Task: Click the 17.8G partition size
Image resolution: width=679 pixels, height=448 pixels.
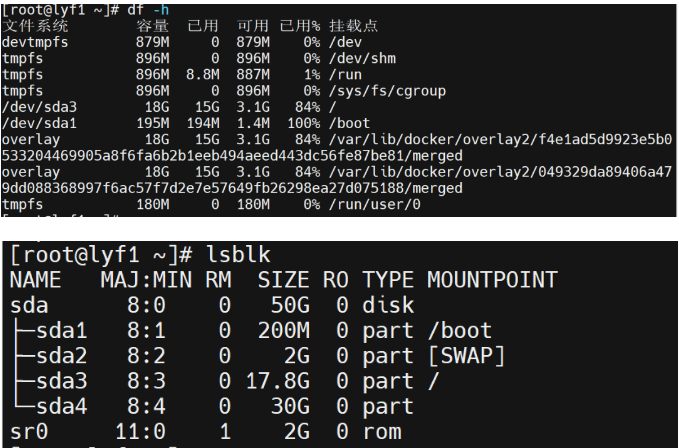Action: [x=278, y=381]
